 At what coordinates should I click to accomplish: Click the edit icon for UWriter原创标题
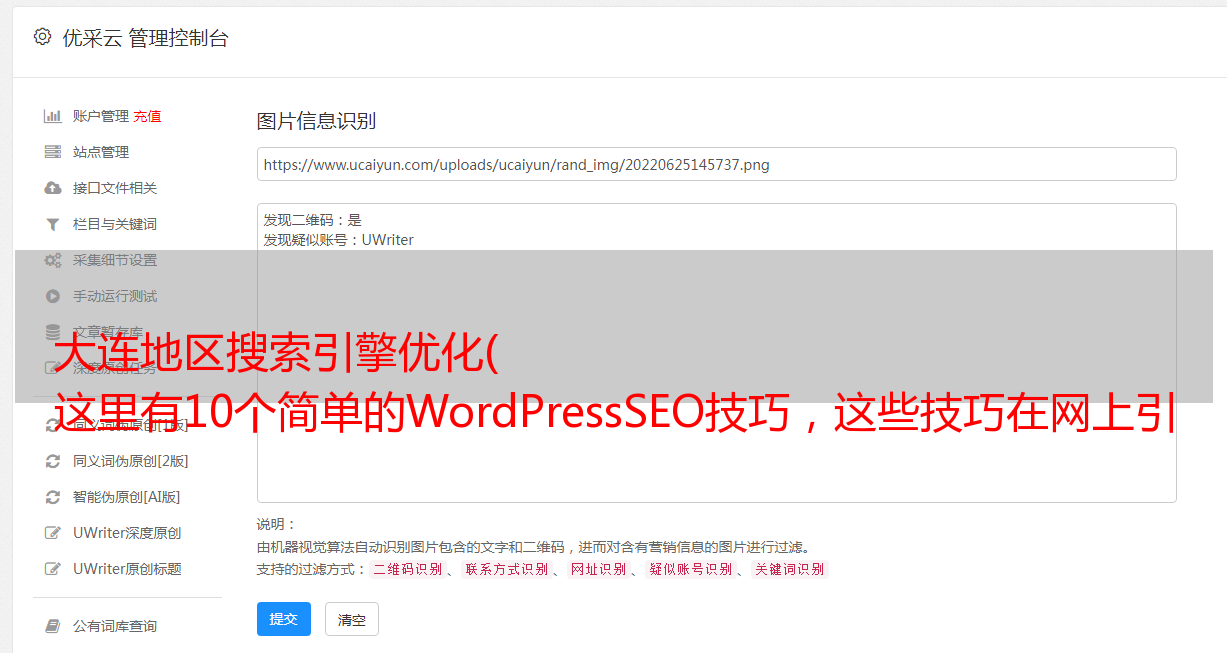tap(53, 569)
